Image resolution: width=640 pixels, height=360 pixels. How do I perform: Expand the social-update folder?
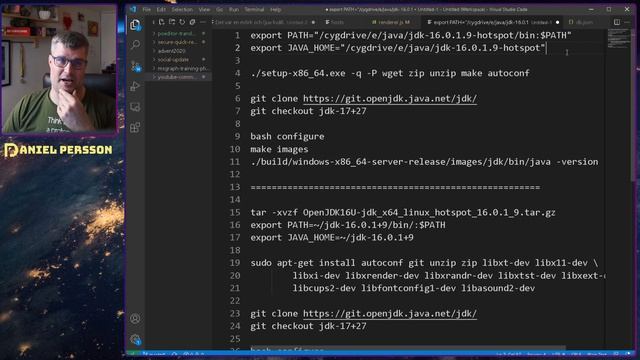[x=179, y=60]
